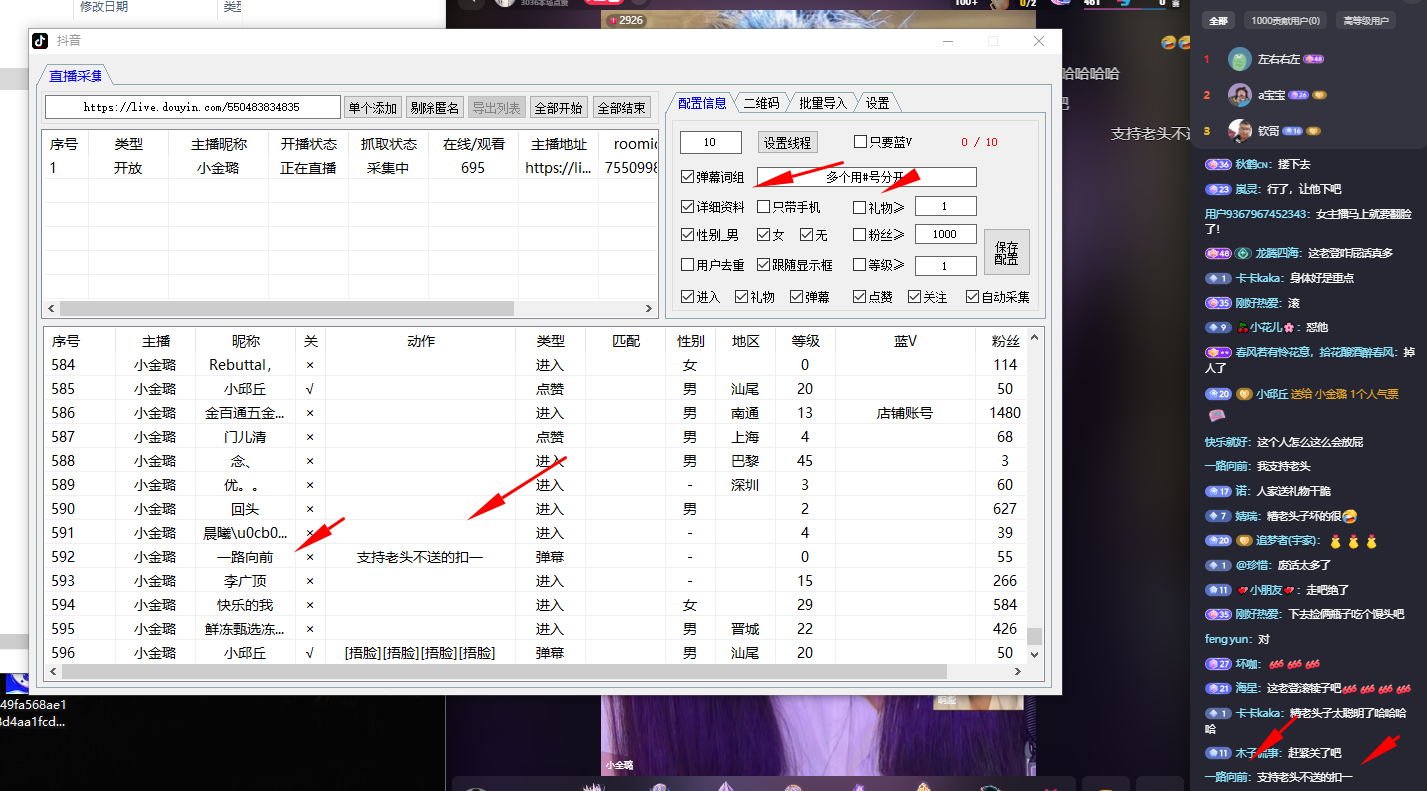1427x791 pixels.
Task: Open the 批量导入 tab
Action: (822, 103)
